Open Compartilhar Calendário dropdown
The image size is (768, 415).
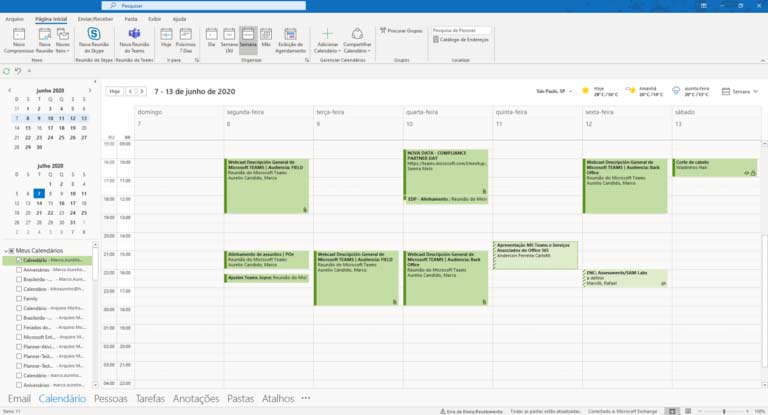click(357, 40)
